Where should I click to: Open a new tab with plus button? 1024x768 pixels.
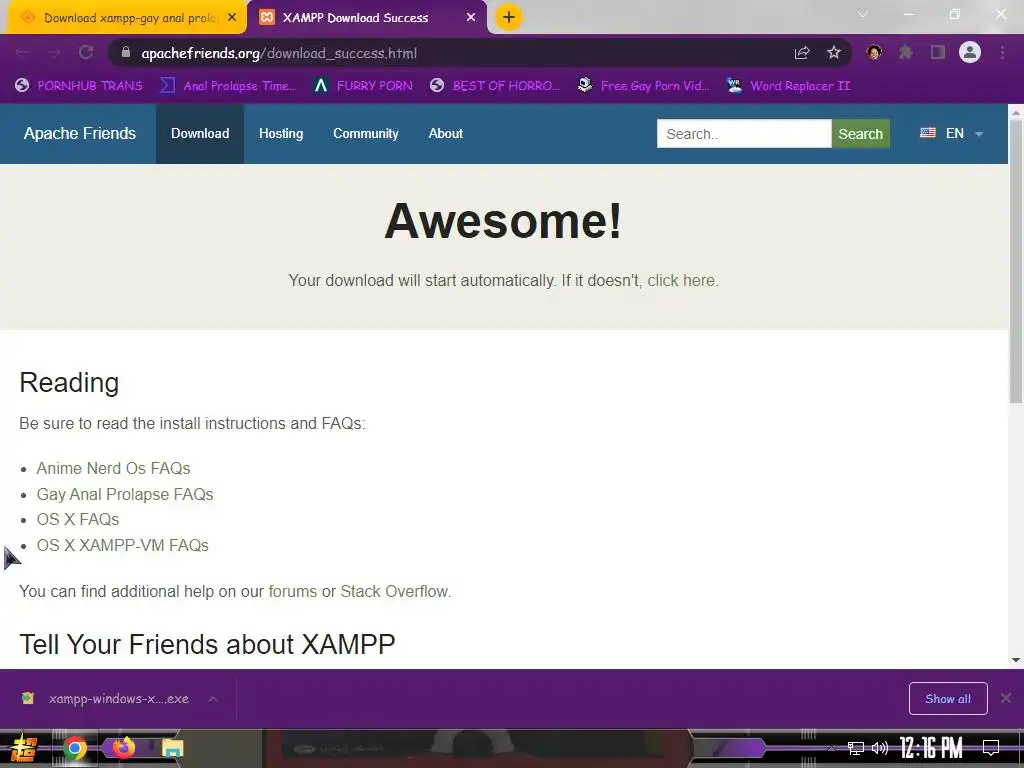pyautogui.click(x=509, y=17)
